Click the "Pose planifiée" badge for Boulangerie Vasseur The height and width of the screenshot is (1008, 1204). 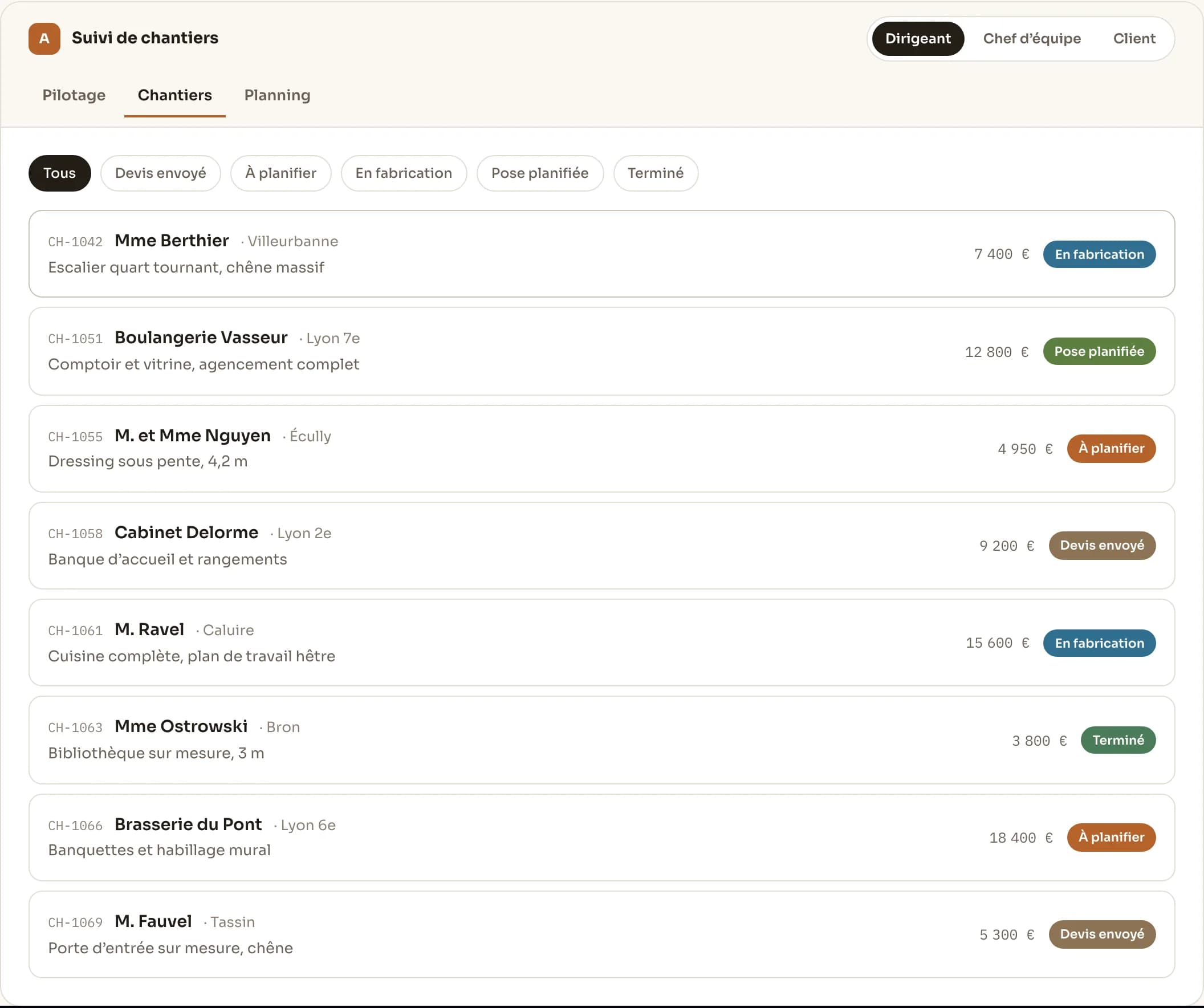click(x=1099, y=351)
